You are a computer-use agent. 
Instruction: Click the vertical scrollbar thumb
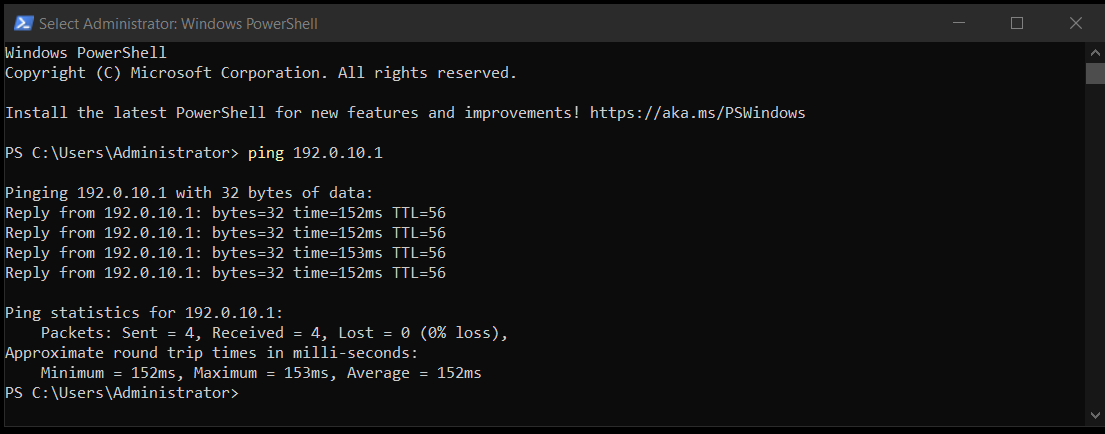1095,73
